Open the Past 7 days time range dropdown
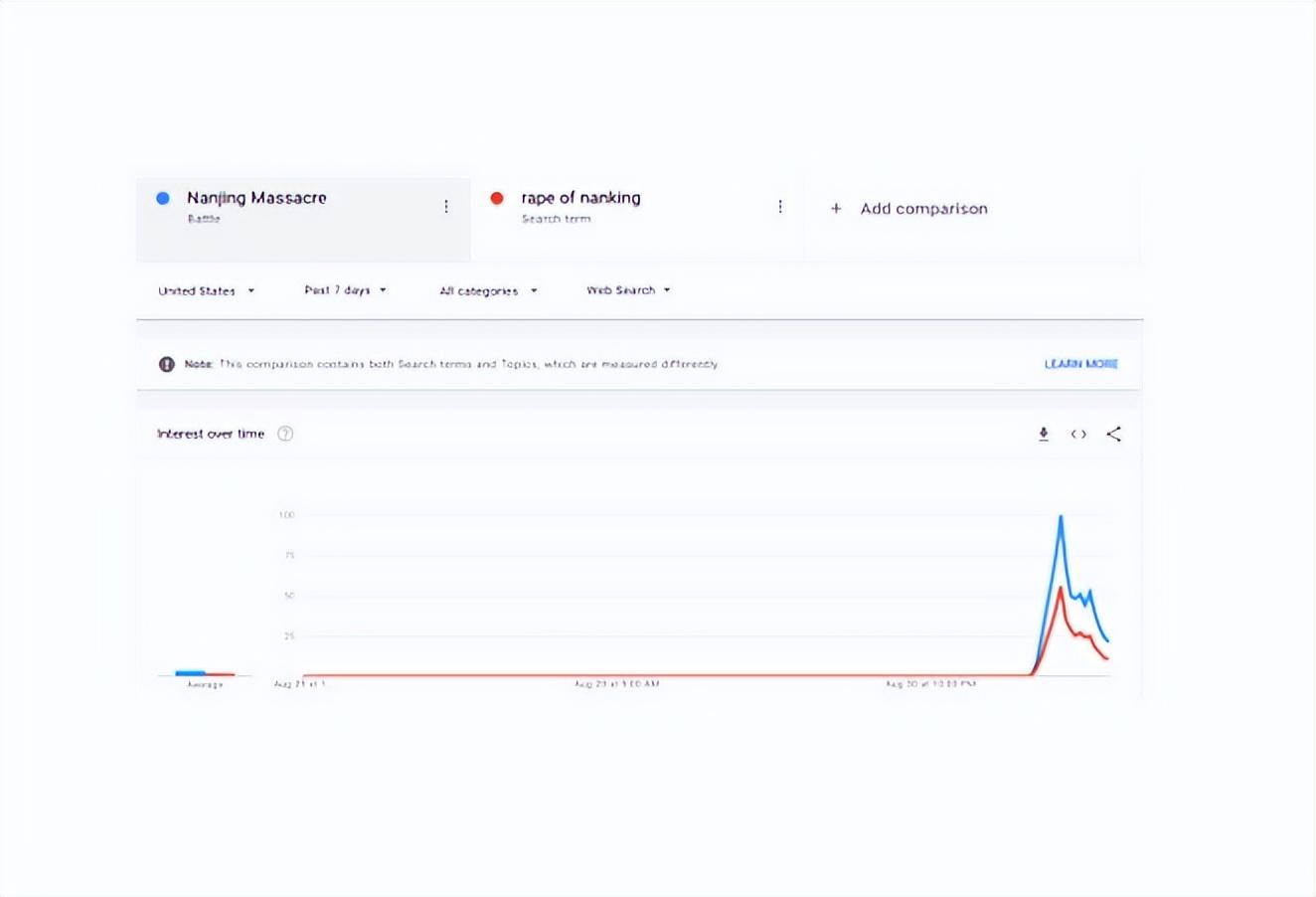The height and width of the screenshot is (897, 1316). [345, 290]
